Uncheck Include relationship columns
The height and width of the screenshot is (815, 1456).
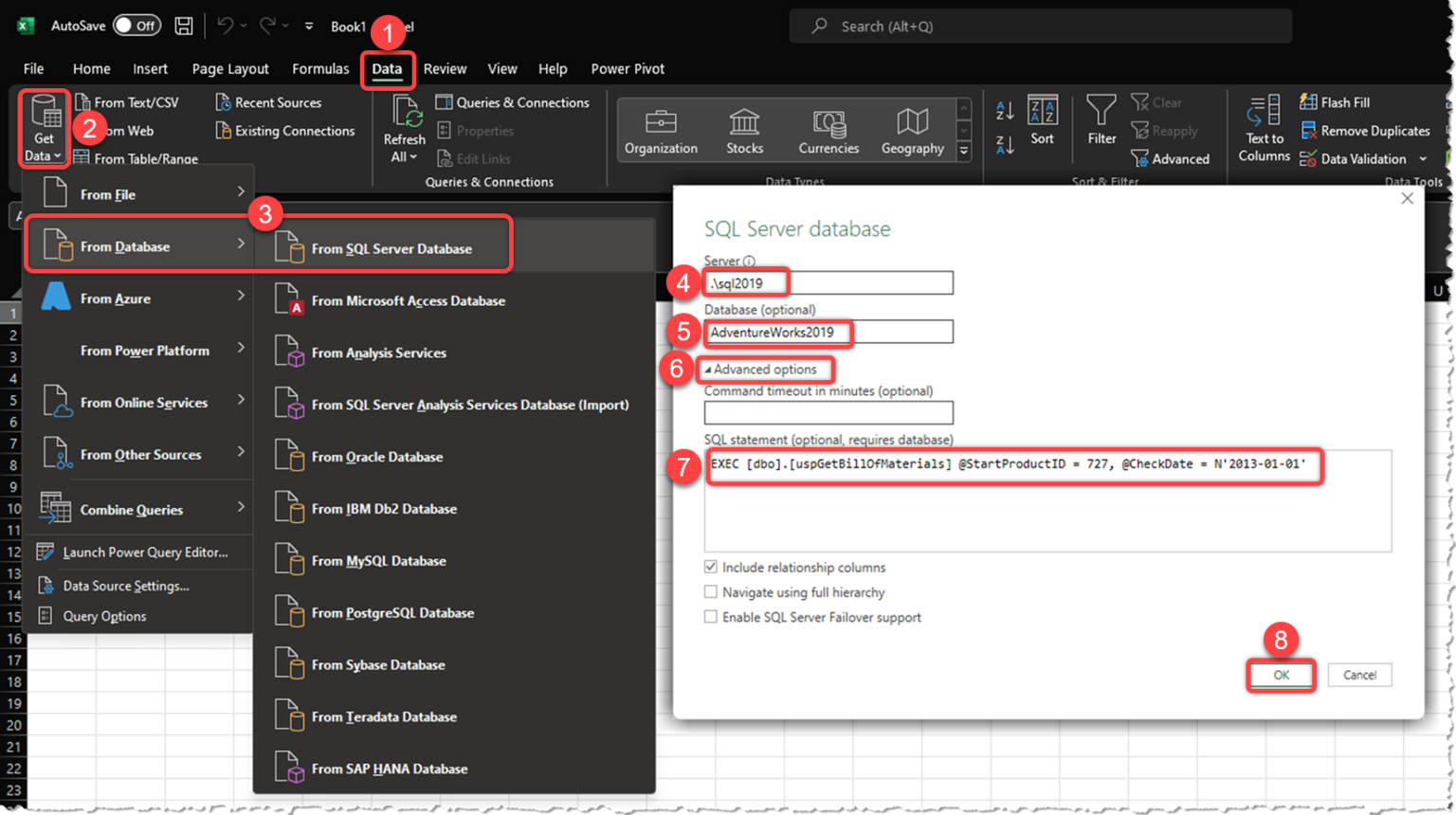[x=710, y=567]
